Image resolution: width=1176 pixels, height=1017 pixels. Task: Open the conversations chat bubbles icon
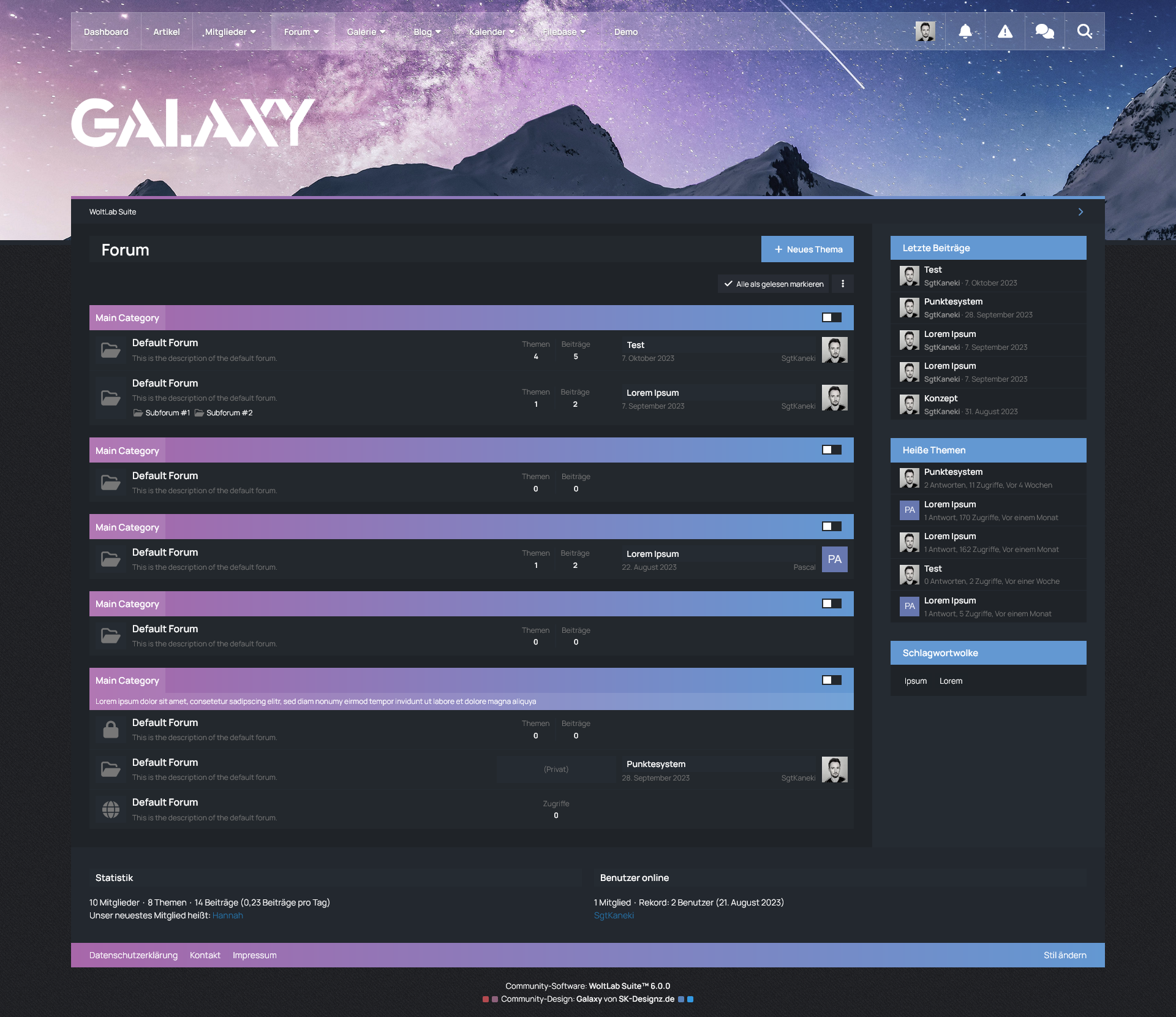(1044, 31)
